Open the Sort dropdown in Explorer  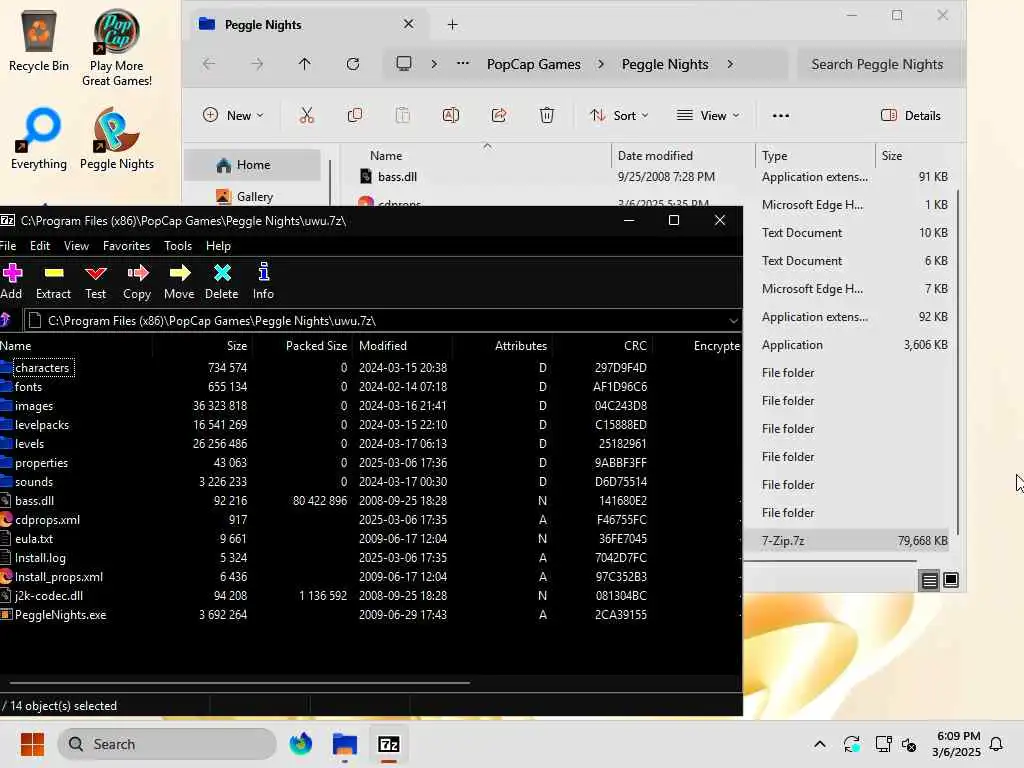coord(619,116)
